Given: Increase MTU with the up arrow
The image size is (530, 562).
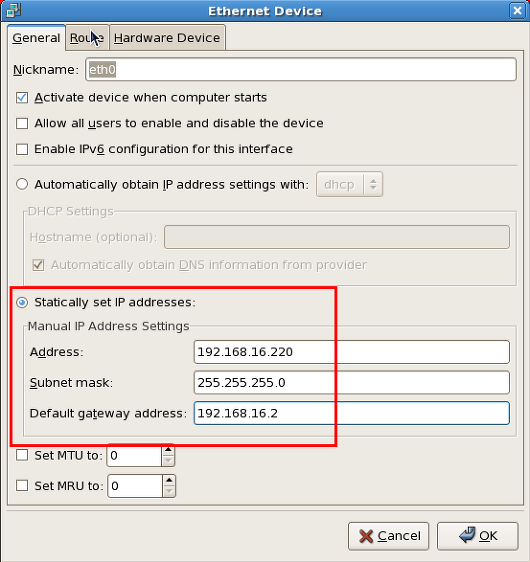Looking at the screenshot, I should click(168, 450).
